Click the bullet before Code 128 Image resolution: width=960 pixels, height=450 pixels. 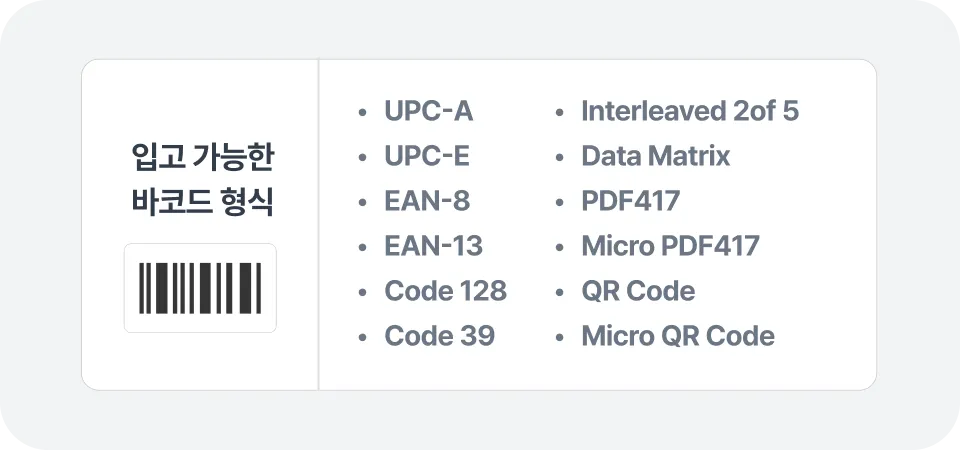(361, 292)
